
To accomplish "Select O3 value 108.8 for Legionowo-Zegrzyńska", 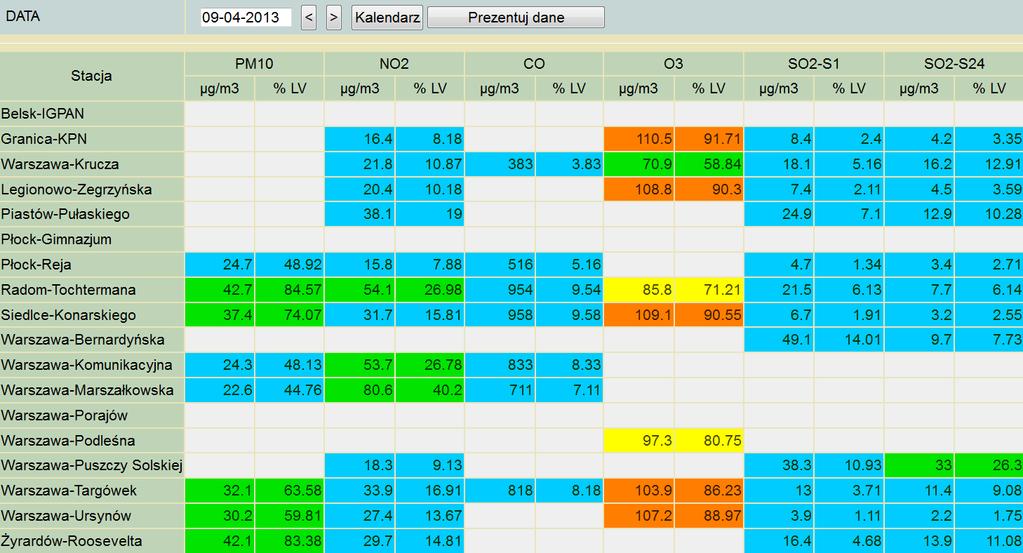I will click(639, 190).
